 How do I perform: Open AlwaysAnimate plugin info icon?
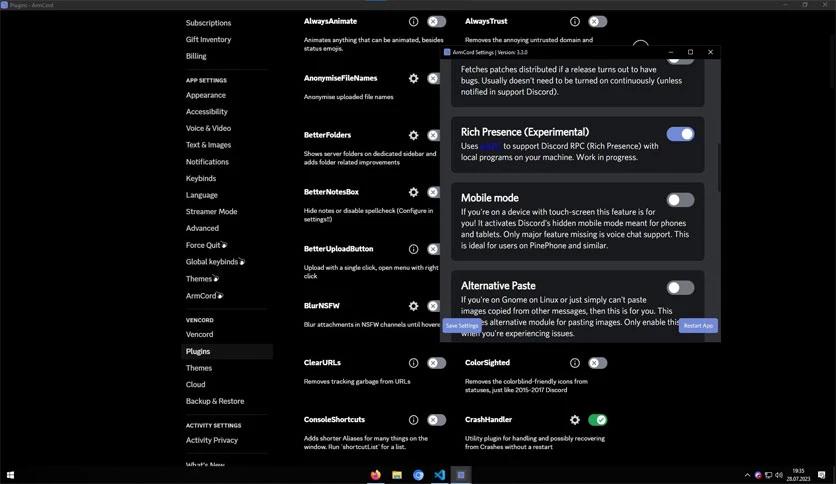point(413,21)
